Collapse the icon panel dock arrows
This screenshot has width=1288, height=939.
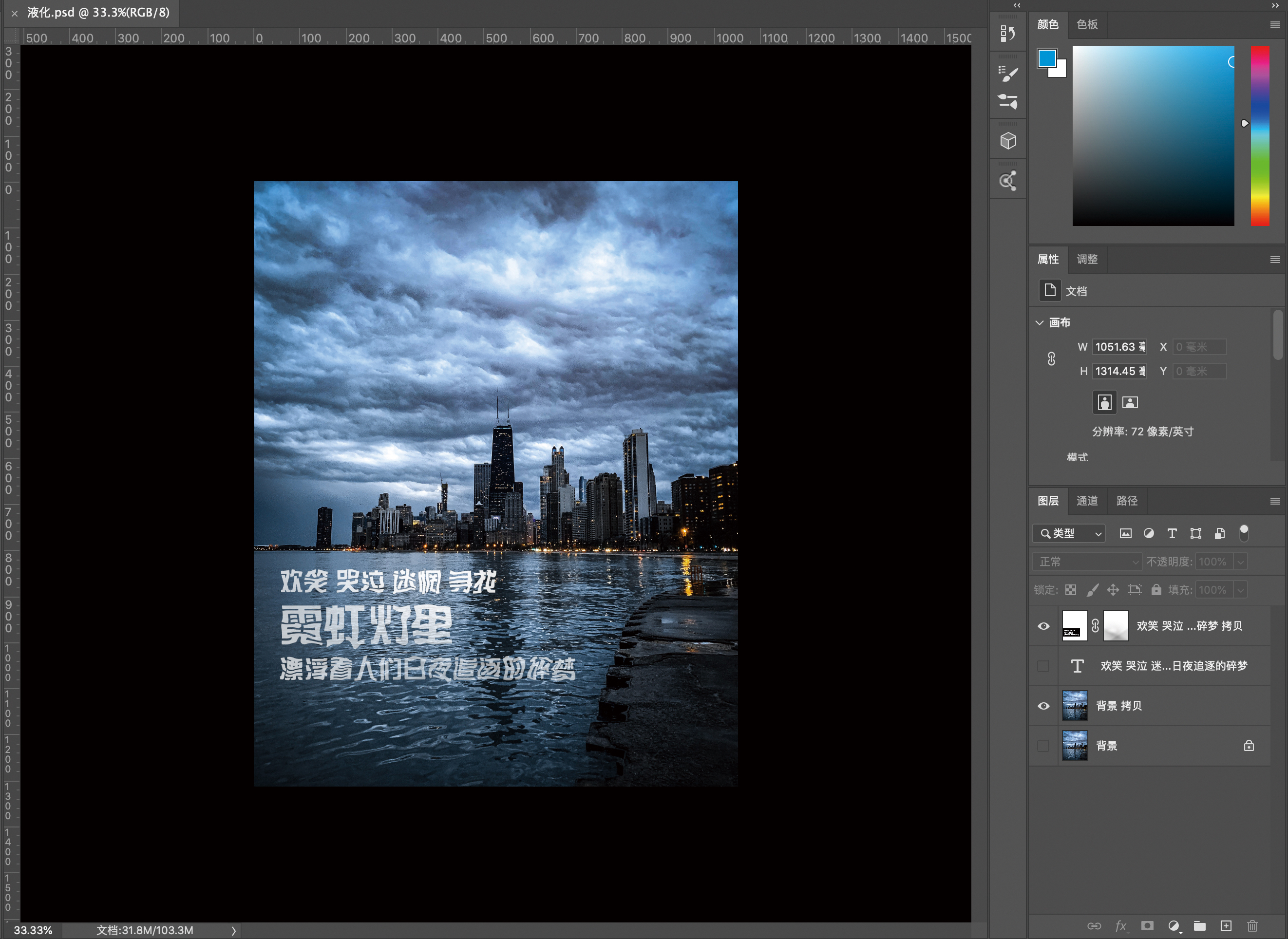click(1017, 5)
